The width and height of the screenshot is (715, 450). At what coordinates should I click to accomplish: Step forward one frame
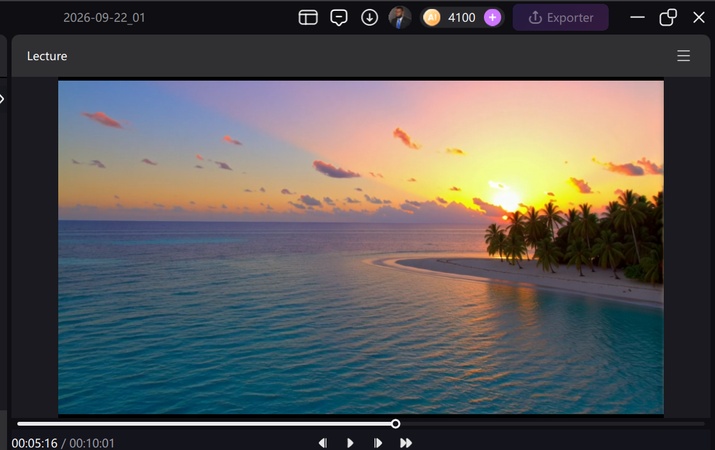(378, 443)
